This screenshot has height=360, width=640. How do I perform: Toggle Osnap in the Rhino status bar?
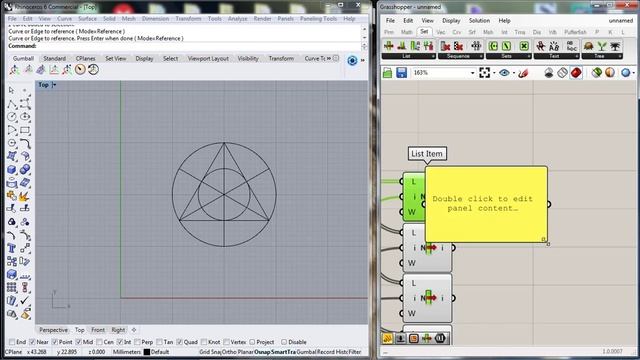coord(262,352)
